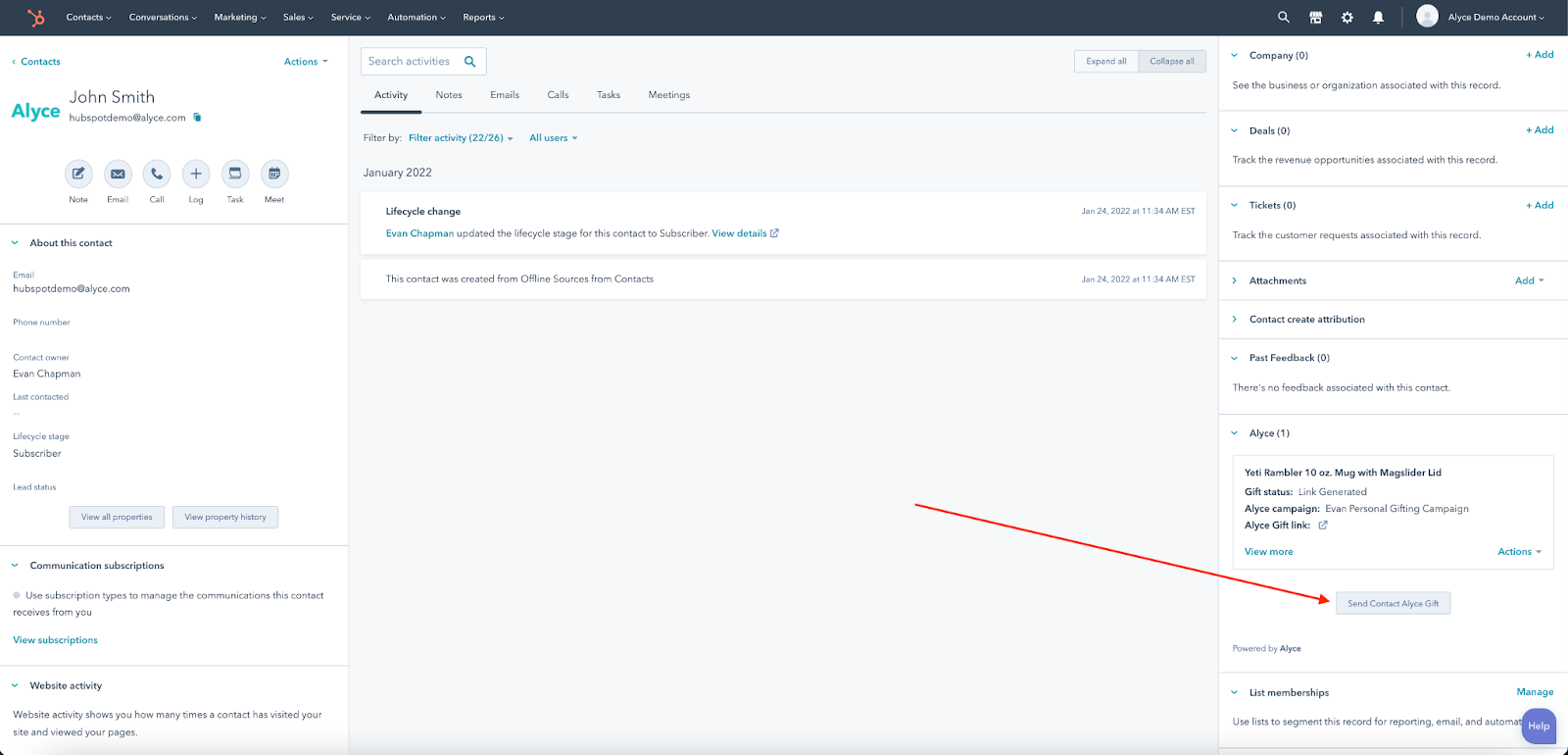The image size is (1568, 755).
Task: Collapse the Deals (0) section
Action: coord(1235,130)
